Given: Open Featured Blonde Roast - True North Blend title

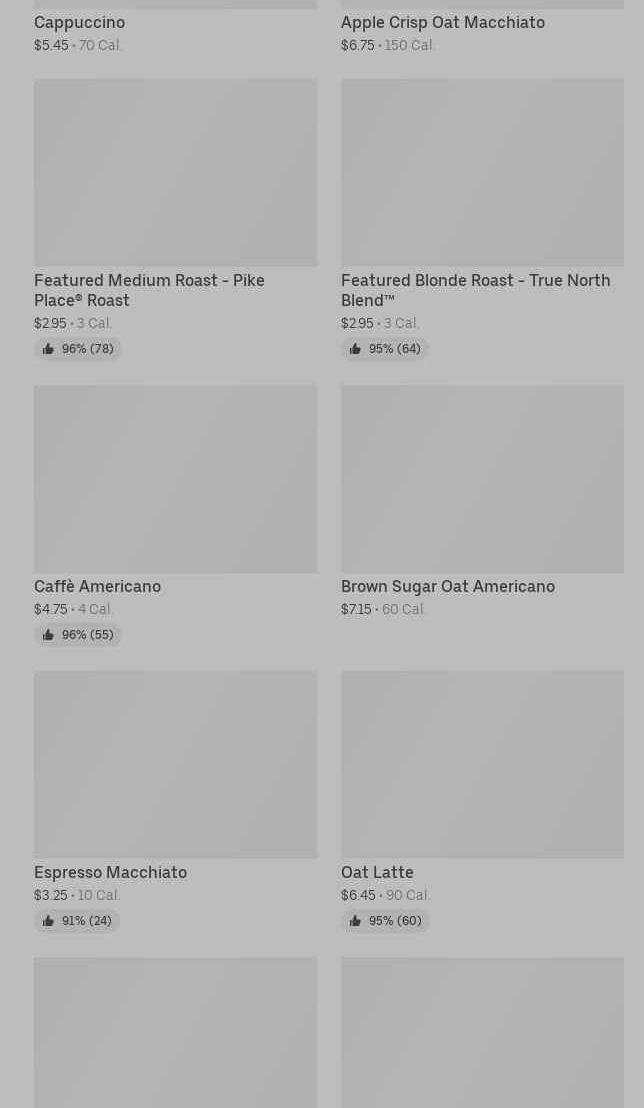Looking at the screenshot, I should [475, 290].
